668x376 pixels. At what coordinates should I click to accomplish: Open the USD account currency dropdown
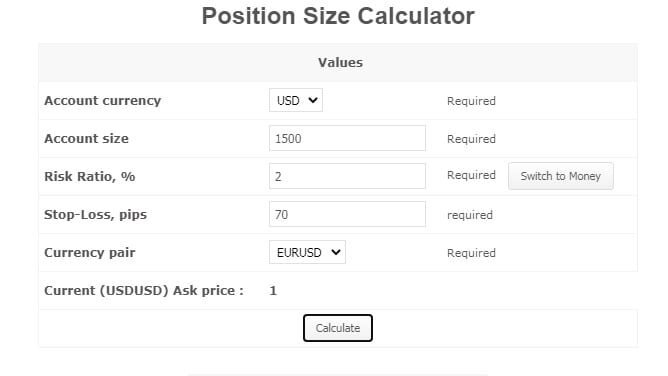pyautogui.click(x=296, y=100)
